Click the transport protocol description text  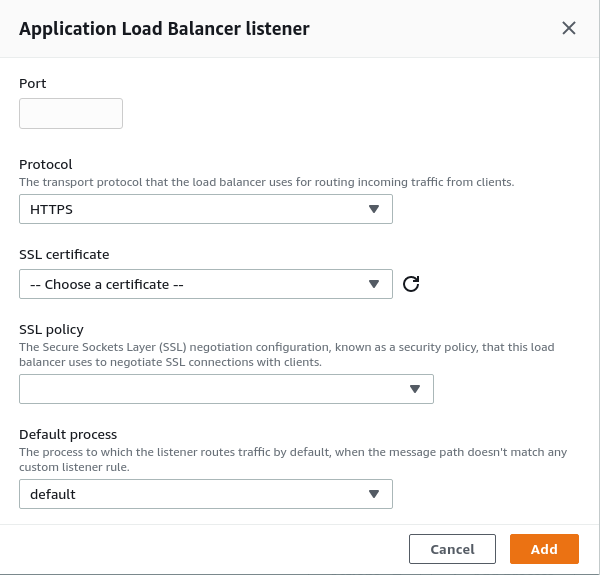click(x=267, y=182)
